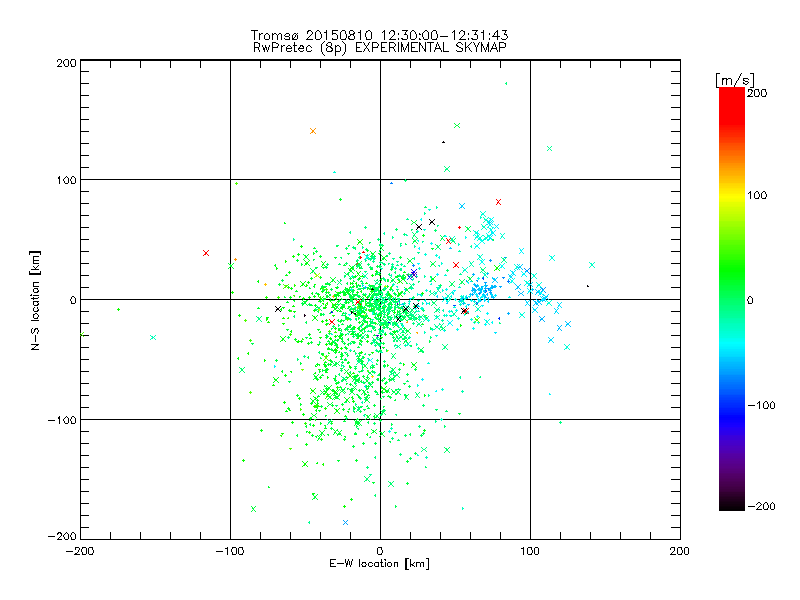The image size is (800, 600).
Task: Pick the black bottom of the colorbar
Action: [732, 503]
